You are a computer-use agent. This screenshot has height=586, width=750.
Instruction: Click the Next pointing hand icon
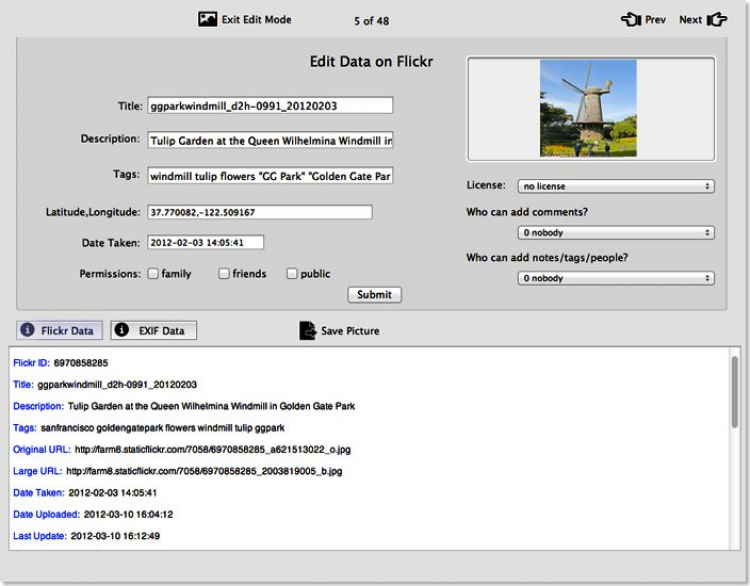(717, 20)
